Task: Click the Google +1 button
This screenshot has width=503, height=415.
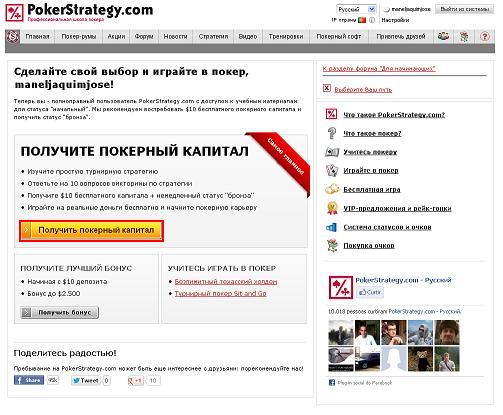Action: pos(135,380)
